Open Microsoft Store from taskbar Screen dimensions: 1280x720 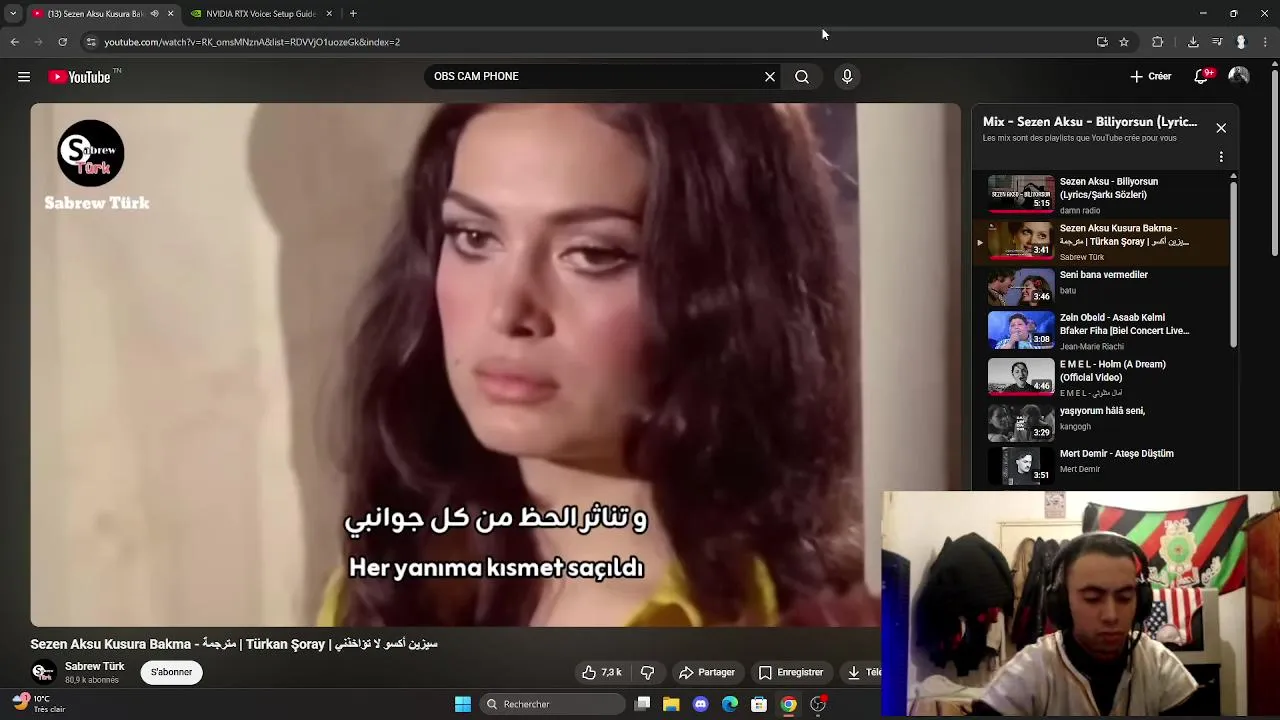coord(759,705)
